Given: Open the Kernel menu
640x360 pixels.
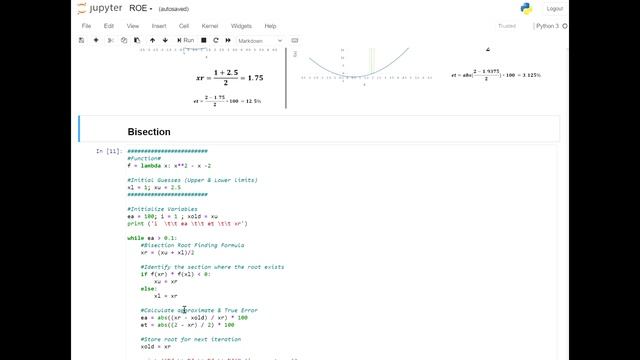Looking at the screenshot, I should click(210, 26).
